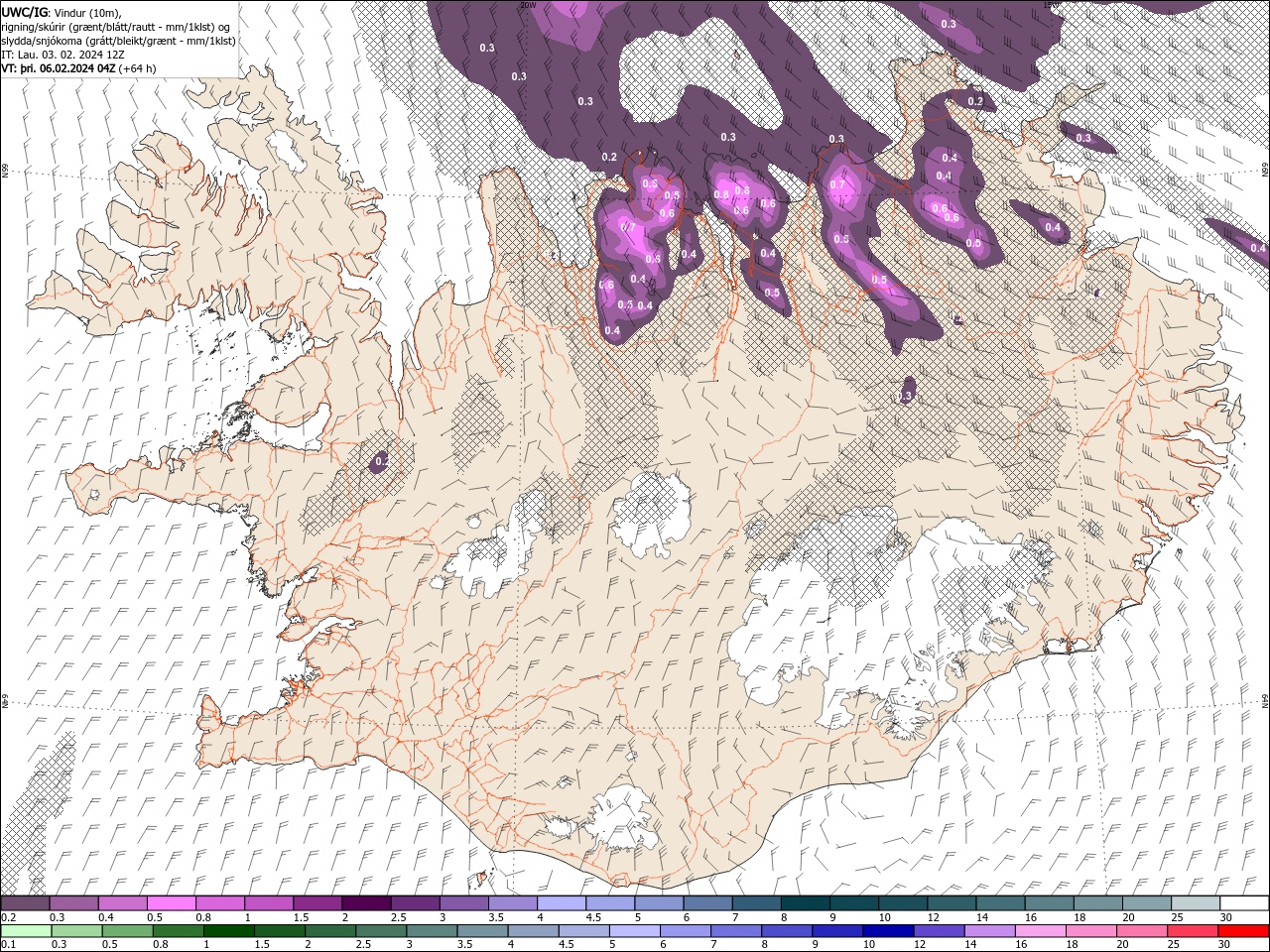Click the white upper swatch labeled 30
The height and width of the screenshot is (952, 1270).
click(x=1245, y=902)
